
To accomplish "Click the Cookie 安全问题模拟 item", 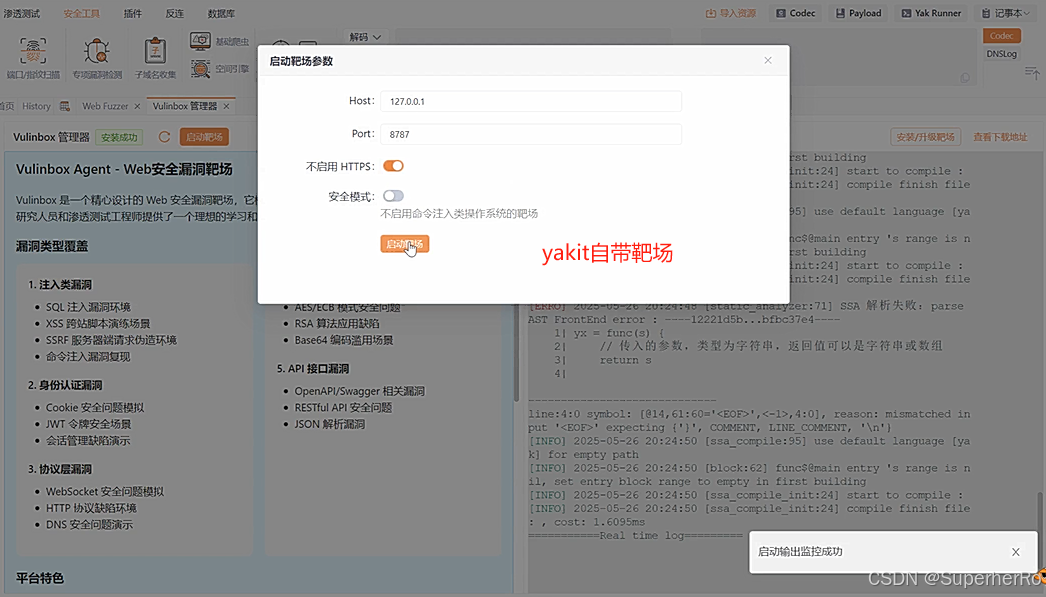I will [95, 408].
